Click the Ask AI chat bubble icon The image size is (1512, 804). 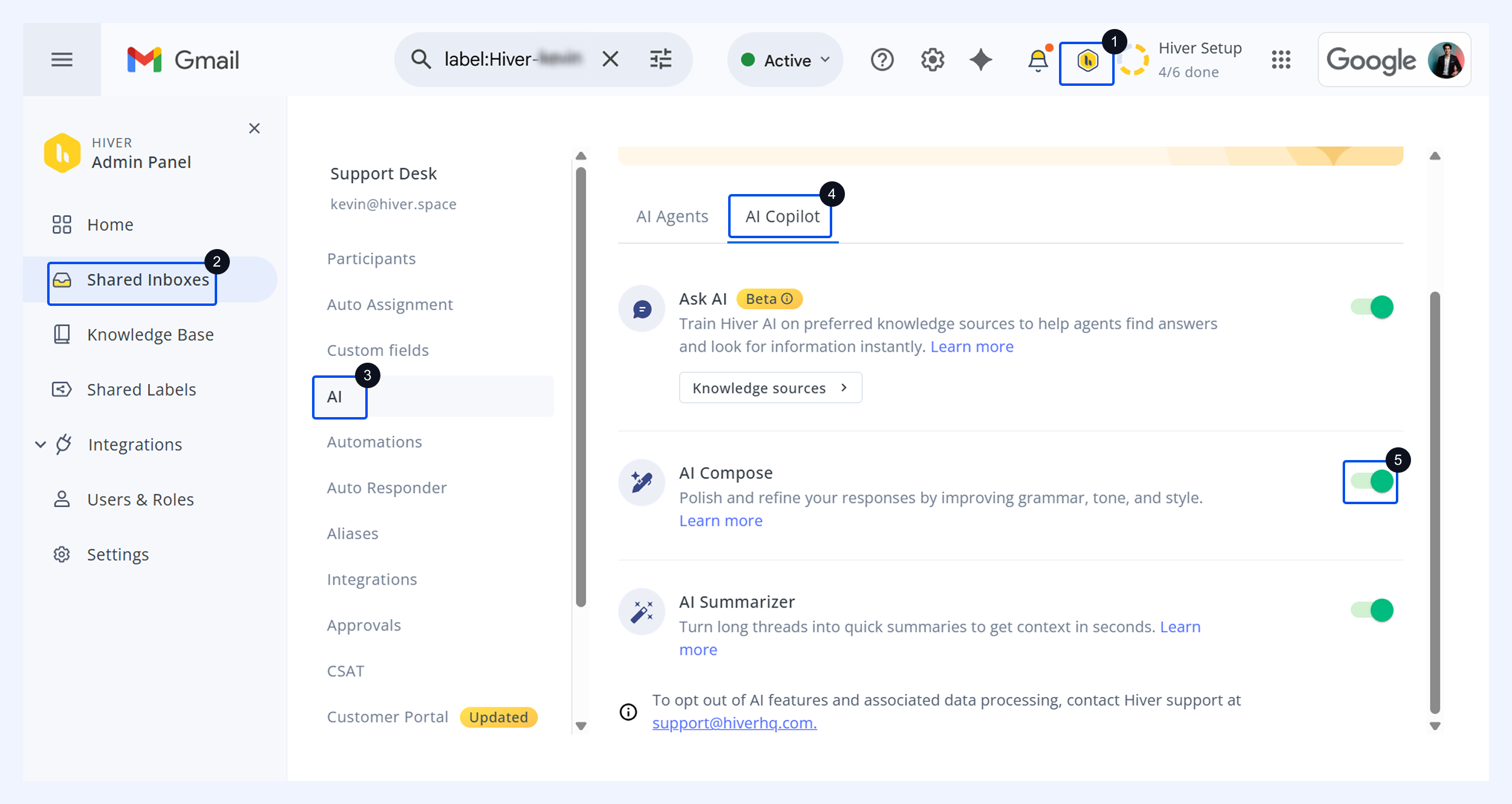pyautogui.click(x=642, y=310)
